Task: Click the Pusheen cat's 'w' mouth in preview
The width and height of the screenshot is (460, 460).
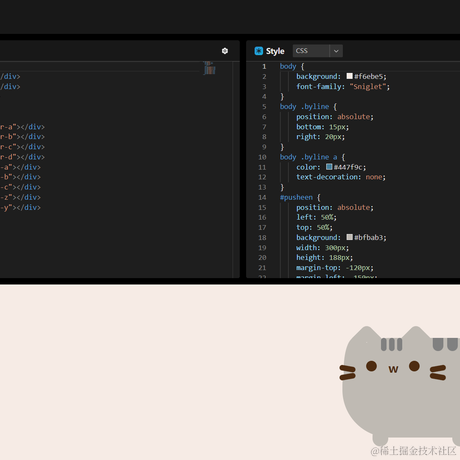Action: tap(393, 369)
